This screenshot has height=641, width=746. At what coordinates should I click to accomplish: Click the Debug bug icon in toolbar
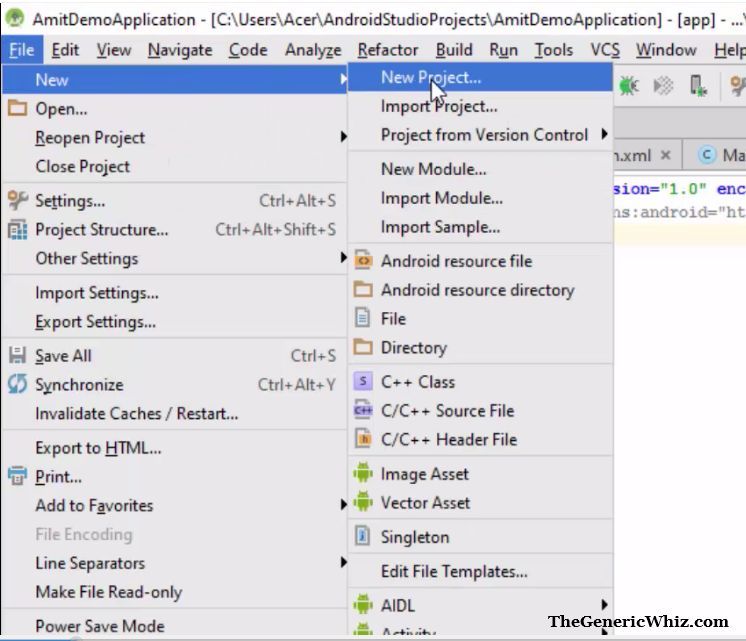click(x=628, y=86)
